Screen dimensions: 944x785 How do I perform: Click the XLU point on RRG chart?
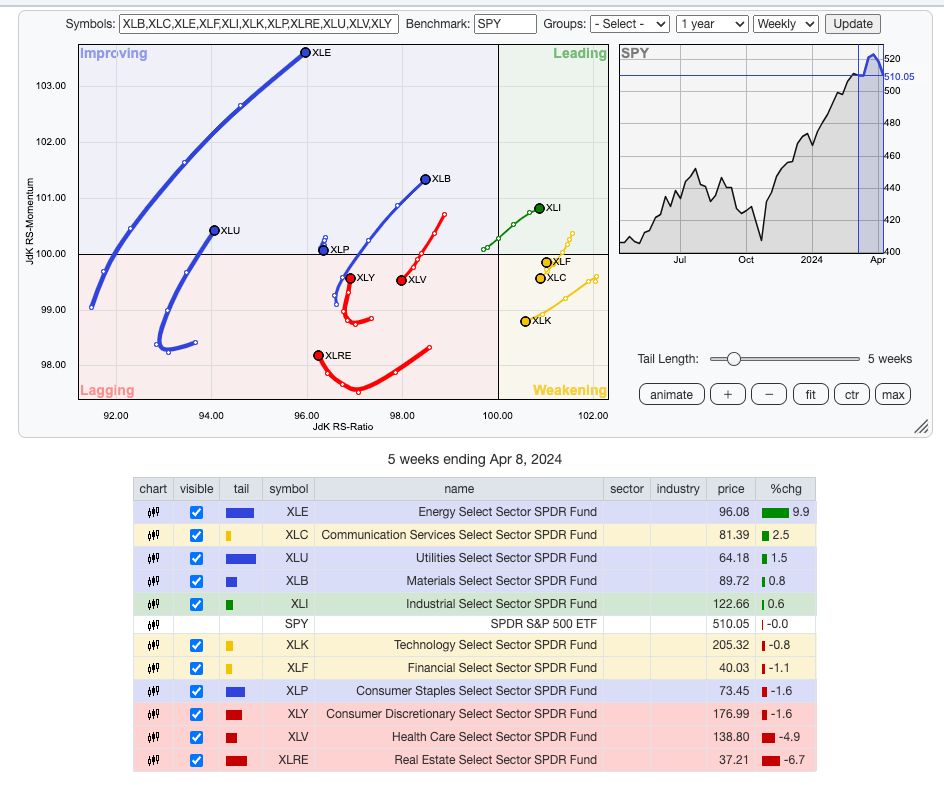pyautogui.click(x=214, y=231)
